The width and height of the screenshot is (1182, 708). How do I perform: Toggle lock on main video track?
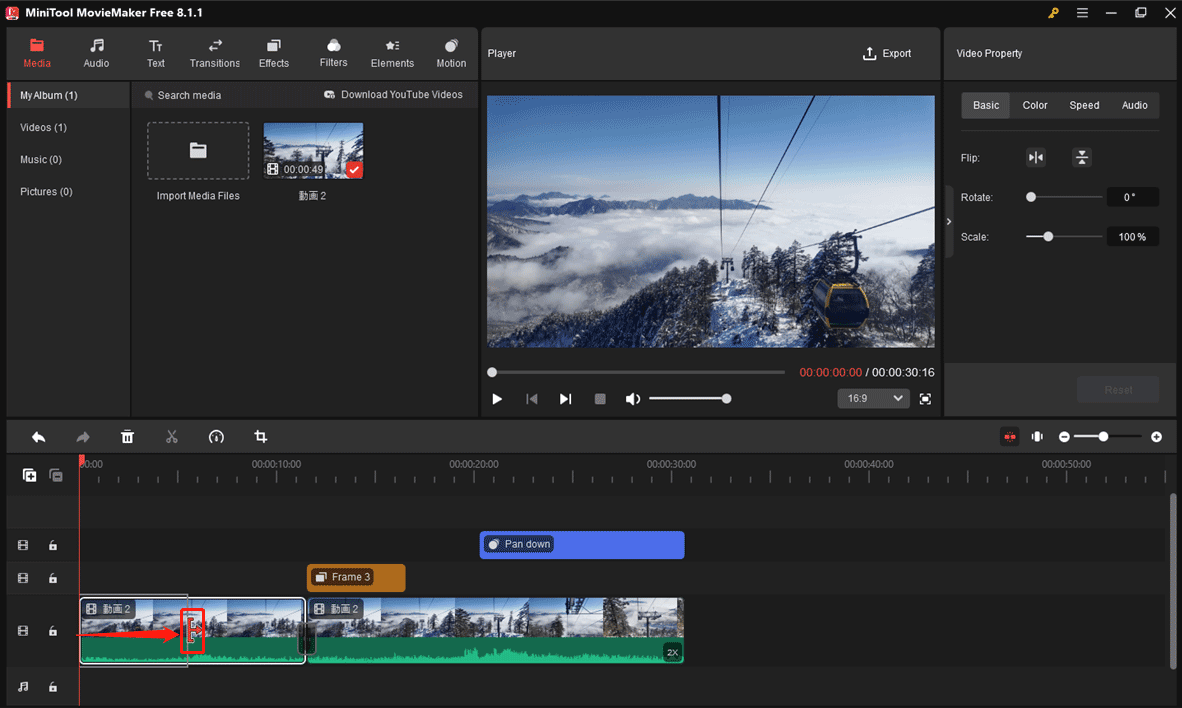point(53,631)
